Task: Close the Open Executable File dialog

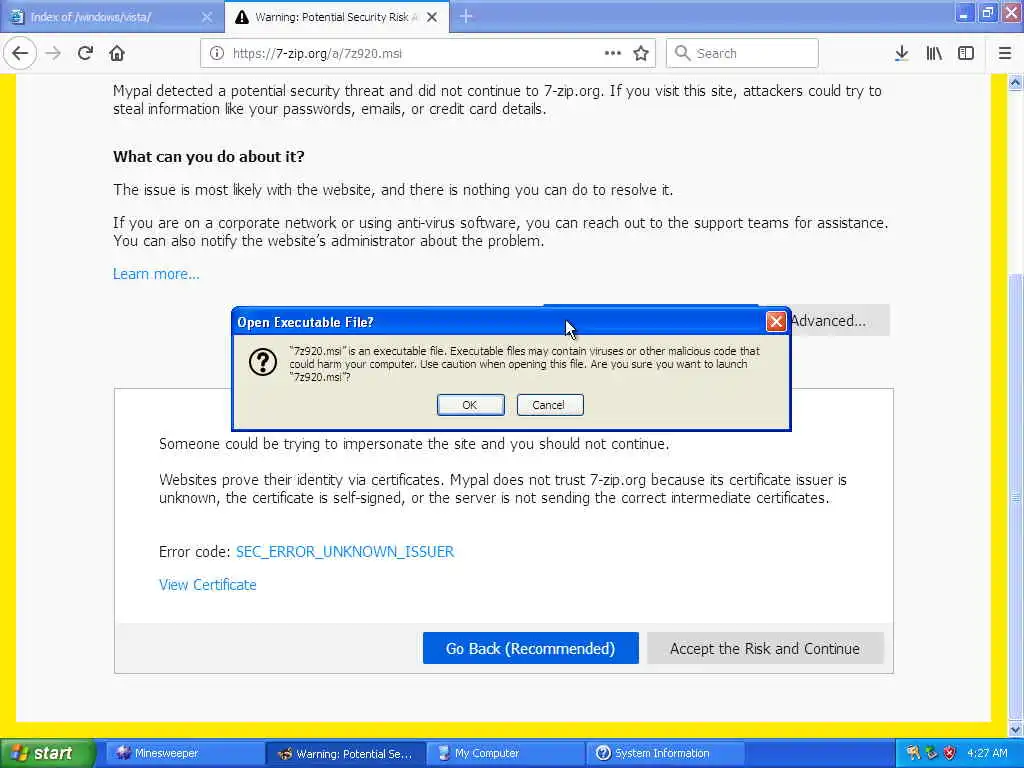Action: [776, 321]
